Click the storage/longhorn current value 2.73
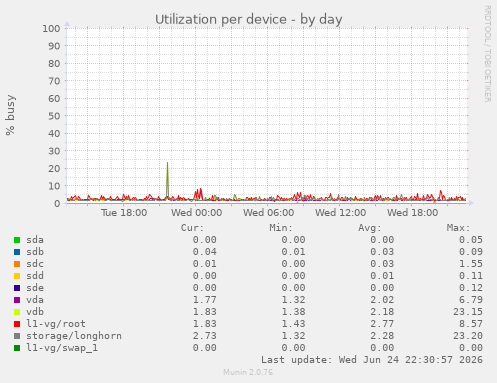This screenshot has width=497, height=383. pos(205,336)
